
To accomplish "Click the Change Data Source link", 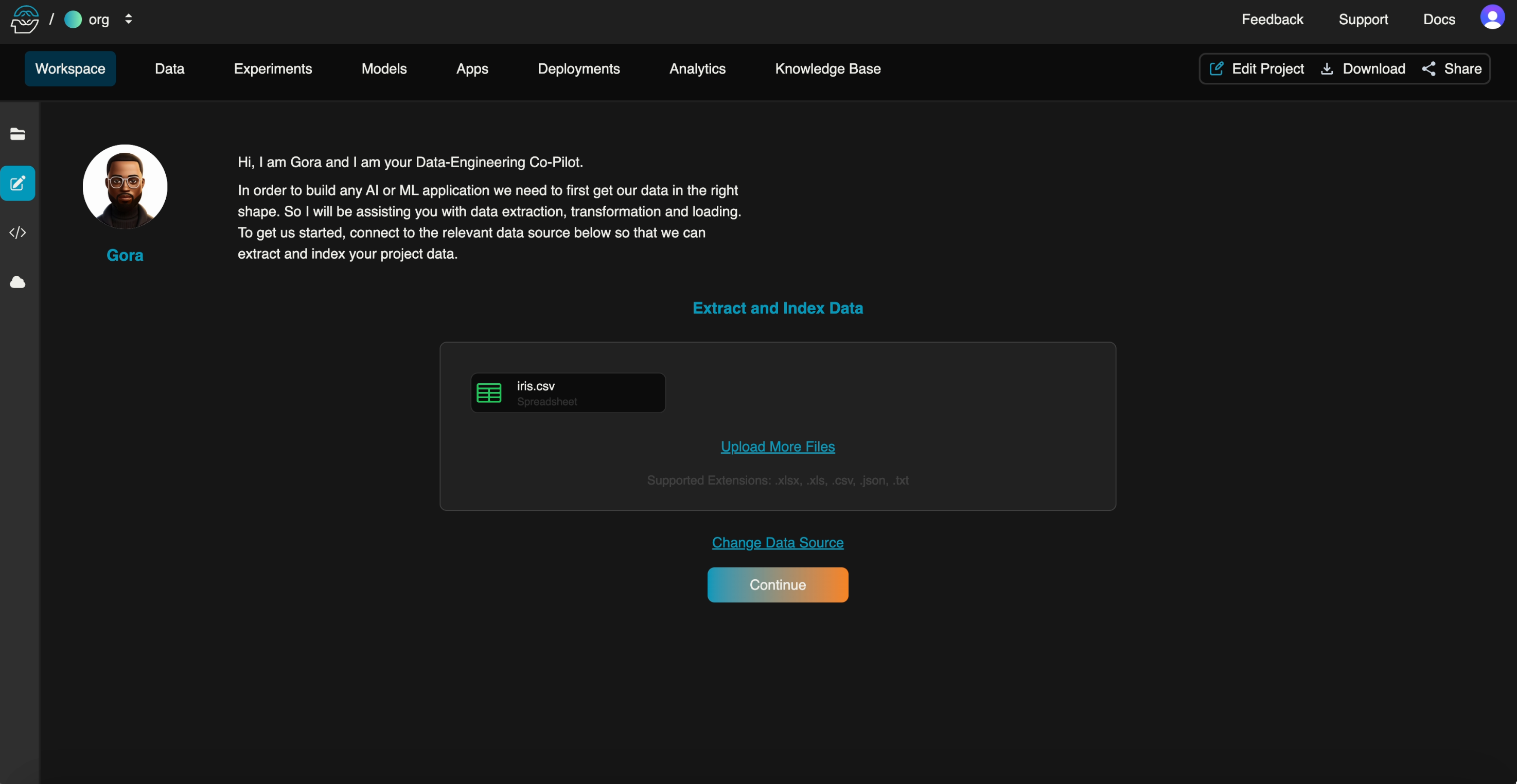I will point(778,543).
